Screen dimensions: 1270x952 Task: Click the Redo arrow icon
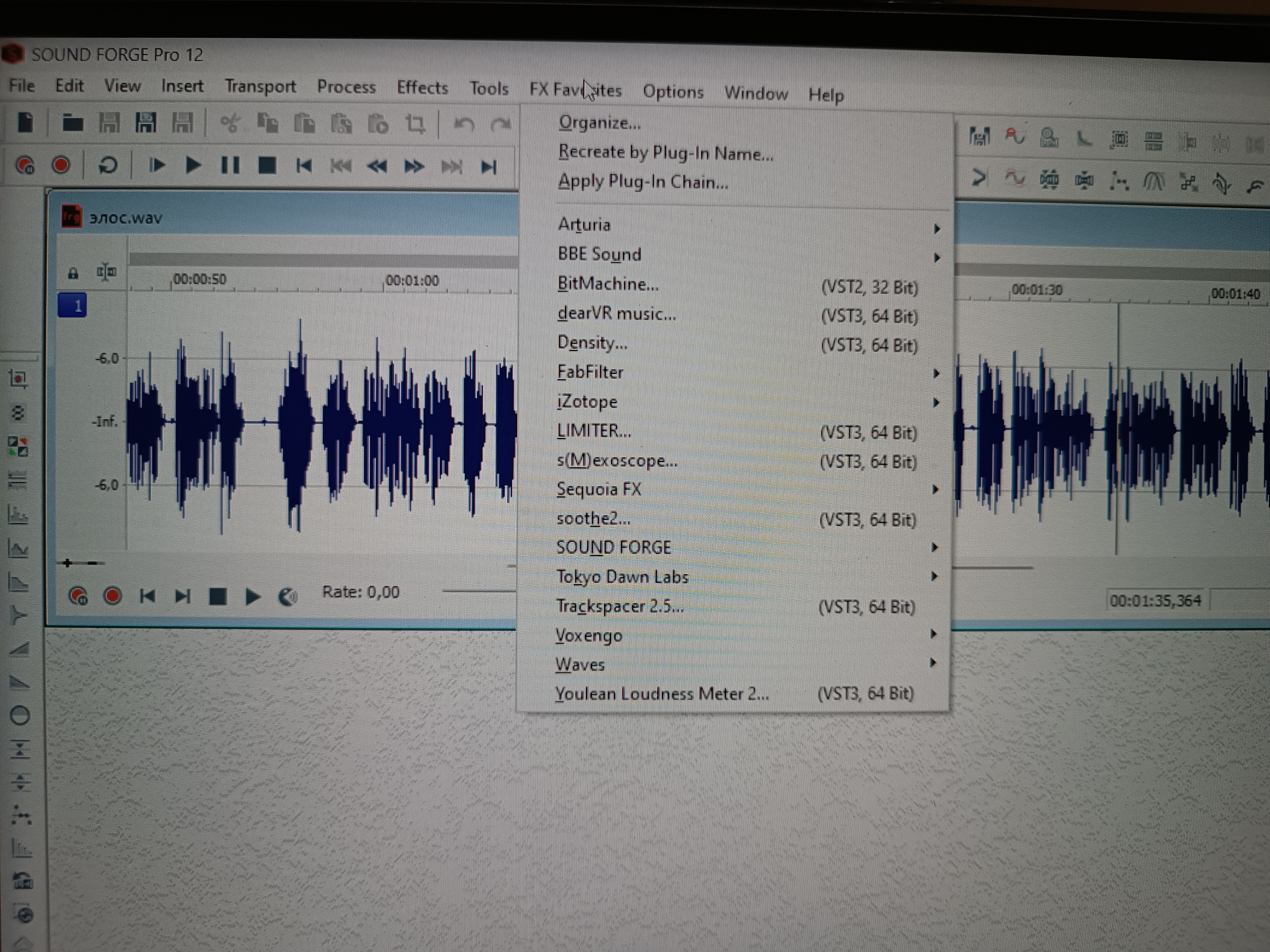(x=501, y=124)
